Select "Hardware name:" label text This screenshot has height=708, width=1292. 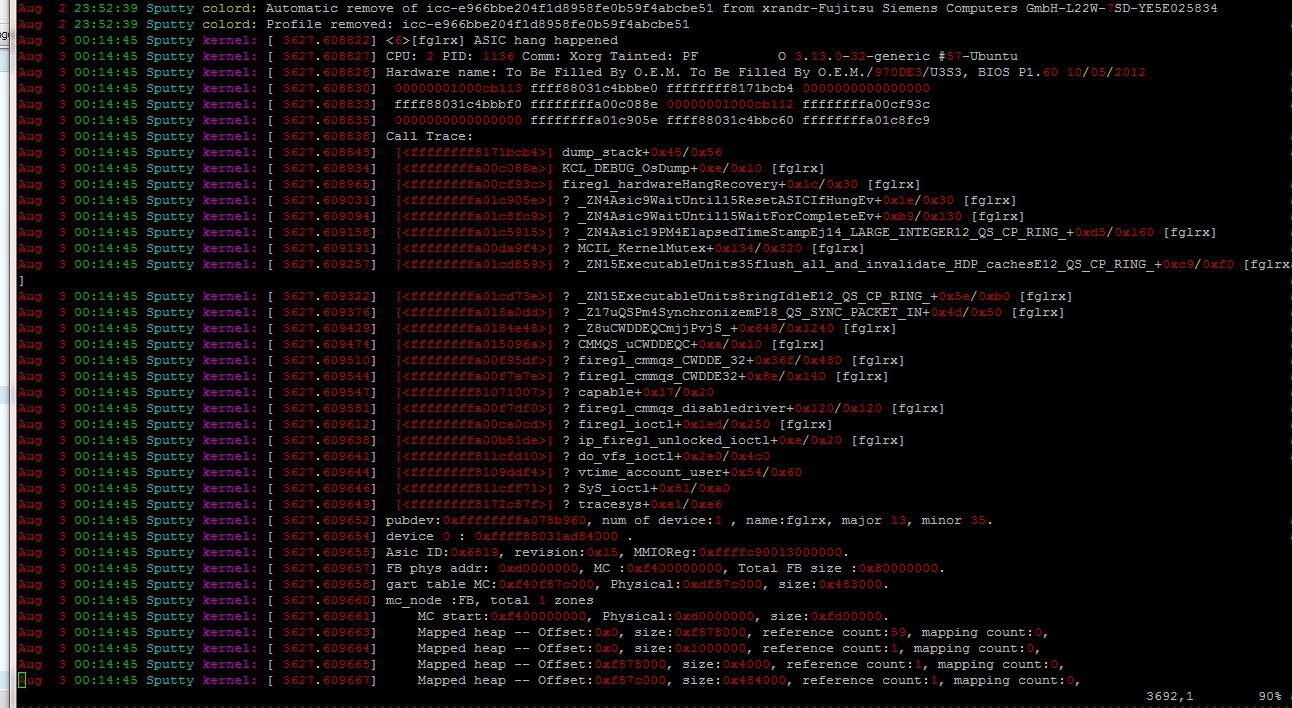[x=441, y=72]
